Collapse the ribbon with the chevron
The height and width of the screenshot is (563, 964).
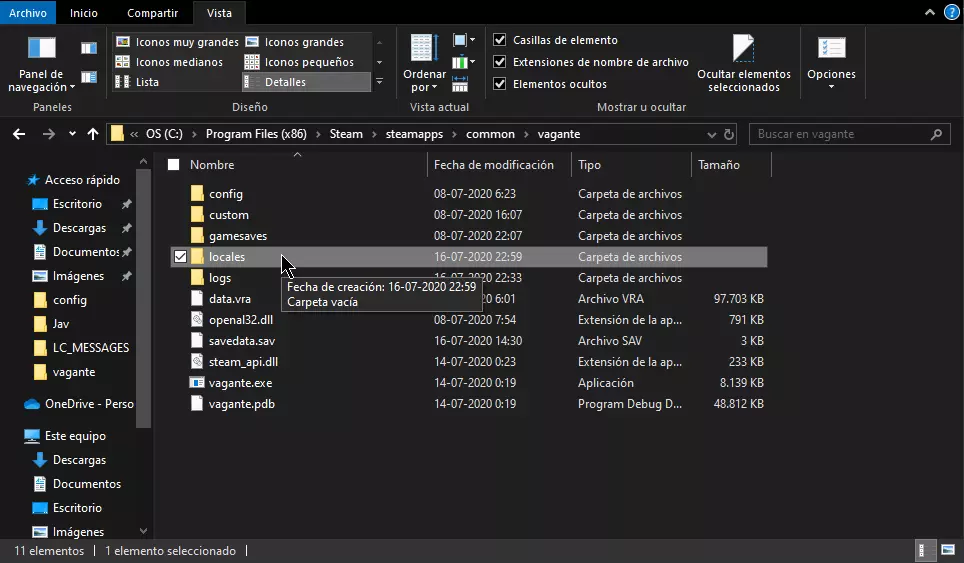click(x=930, y=12)
